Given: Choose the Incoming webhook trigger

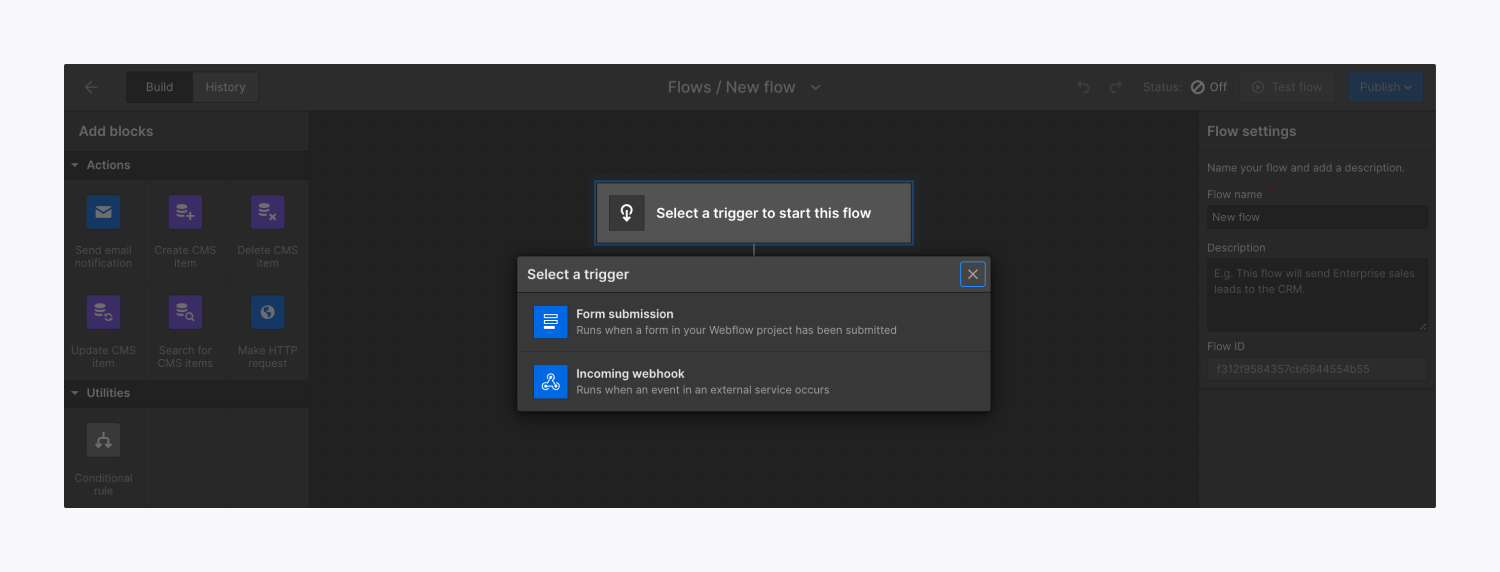Looking at the screenshot, I should (x=754, y=382).
